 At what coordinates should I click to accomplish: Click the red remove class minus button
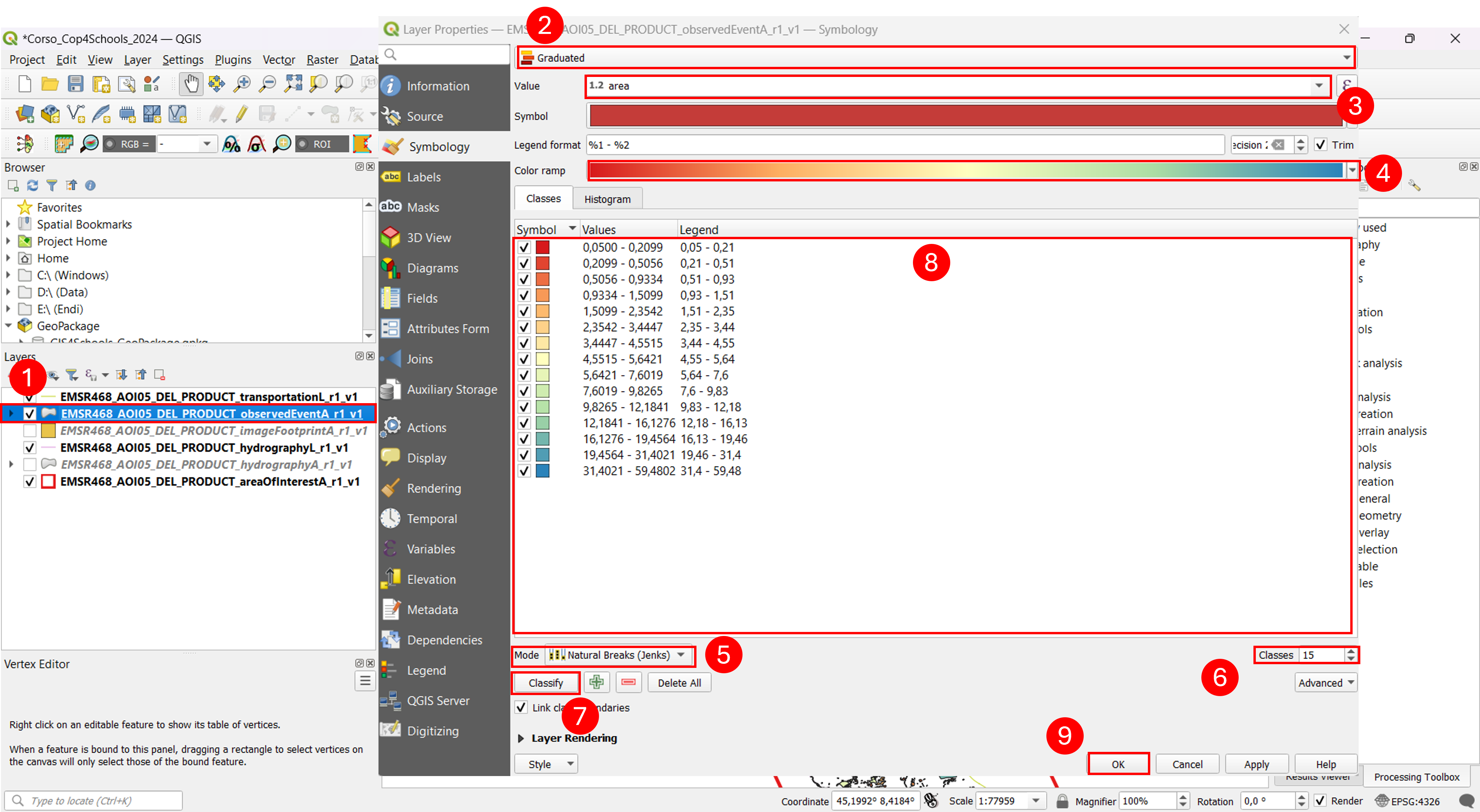click(629, 682)
